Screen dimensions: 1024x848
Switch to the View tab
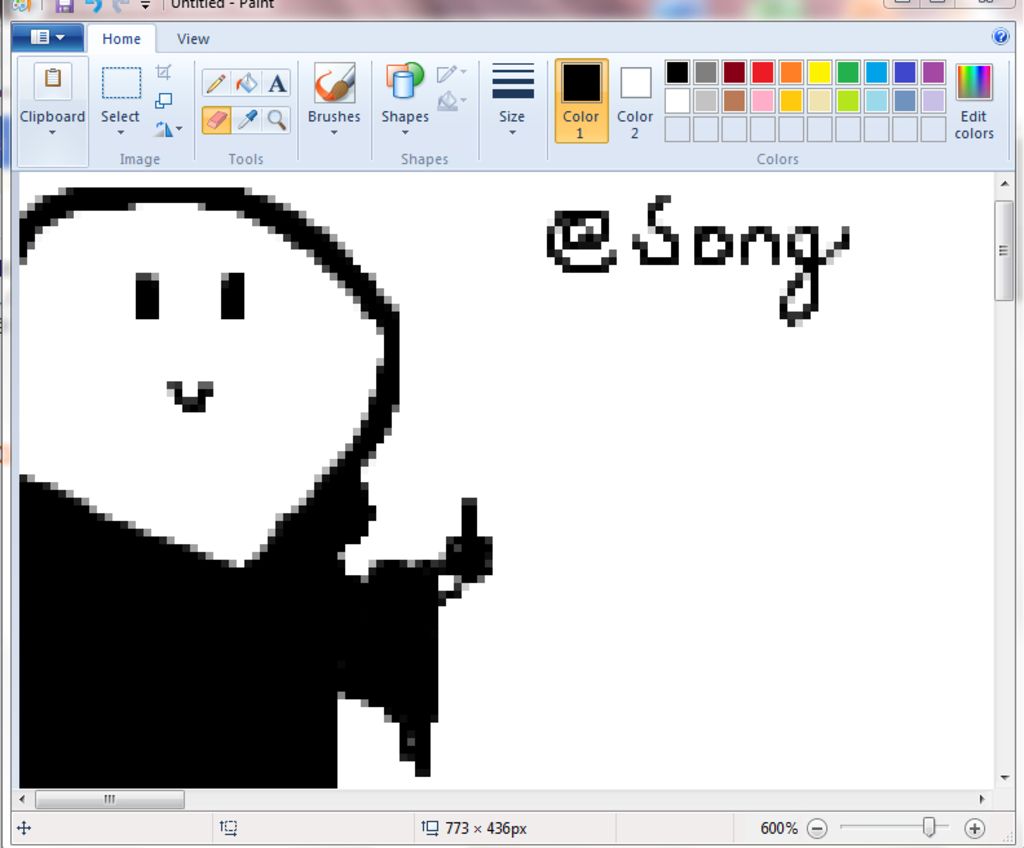[193, 39]
